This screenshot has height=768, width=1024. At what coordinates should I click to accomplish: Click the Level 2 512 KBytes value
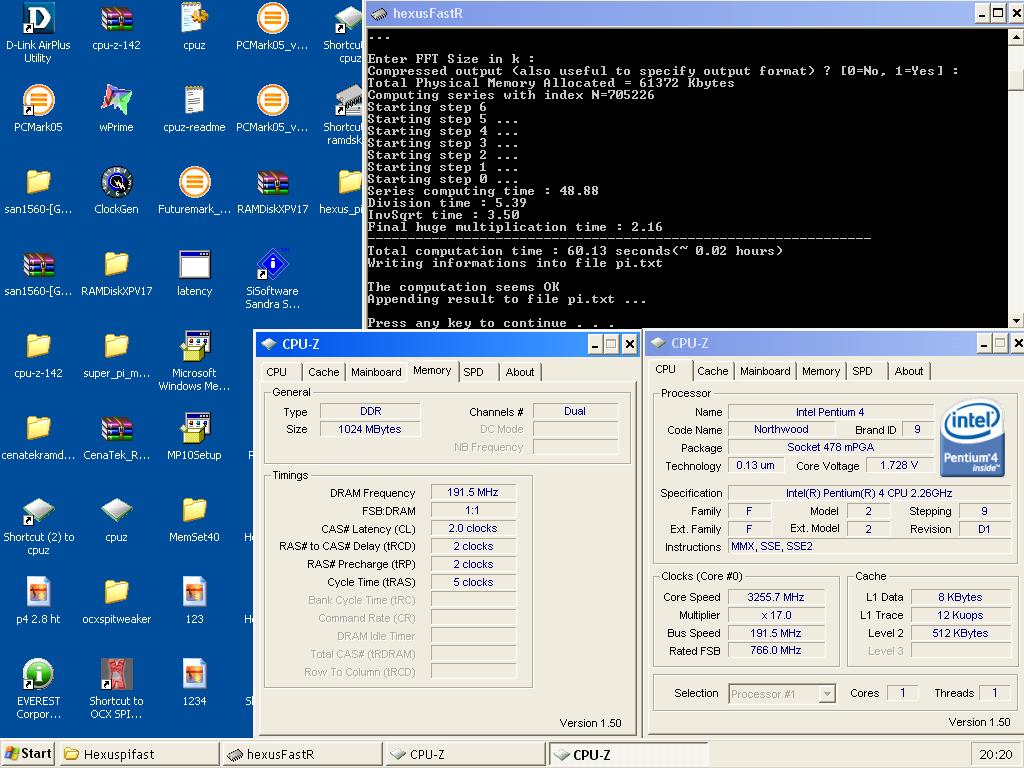click(x=960, y=633)
